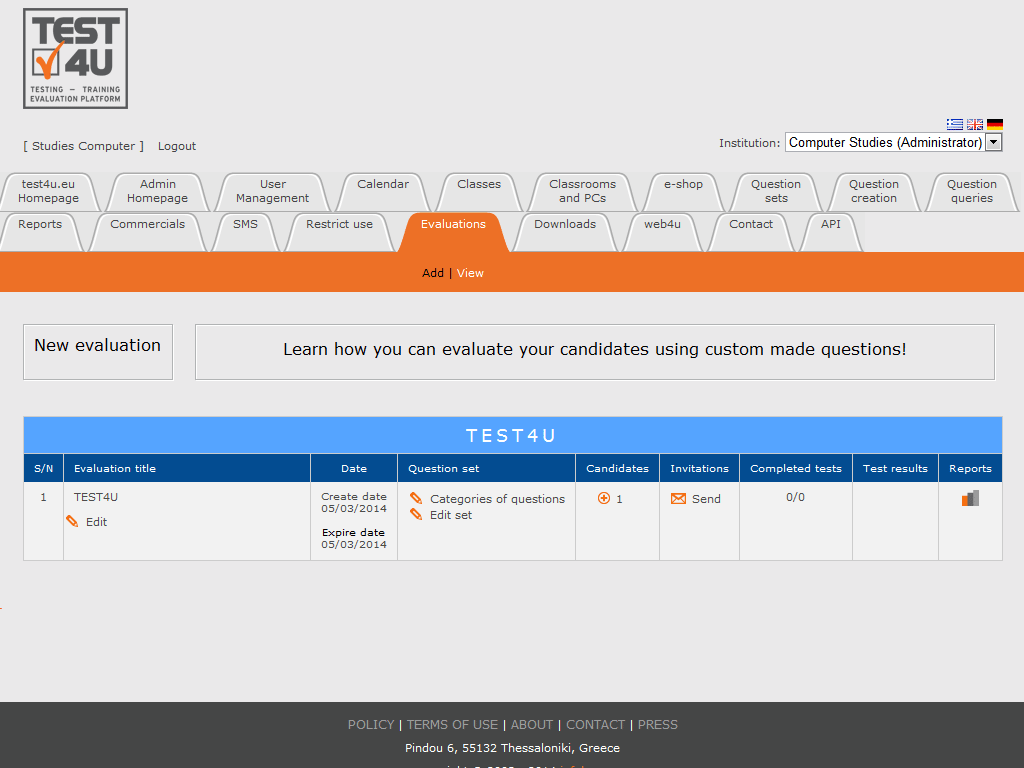The width and height of the screenshot is (1024, 768).
Task: Click the Evaluation title column header
Action: [187, 468]
